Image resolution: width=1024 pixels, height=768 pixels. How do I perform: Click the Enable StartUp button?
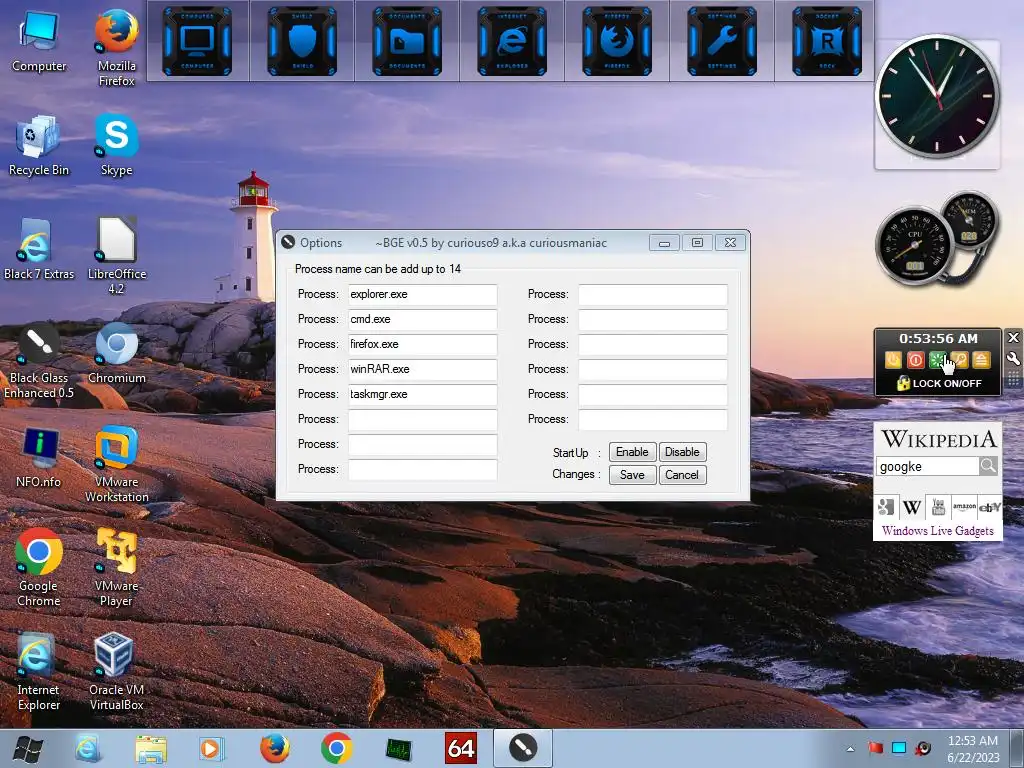[x=632, y=452]
